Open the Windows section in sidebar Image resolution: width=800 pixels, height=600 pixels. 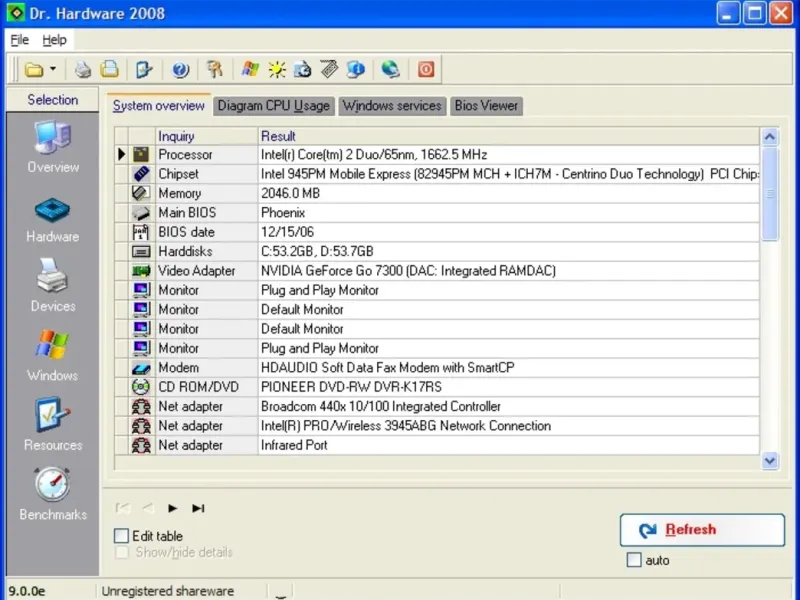53,355
